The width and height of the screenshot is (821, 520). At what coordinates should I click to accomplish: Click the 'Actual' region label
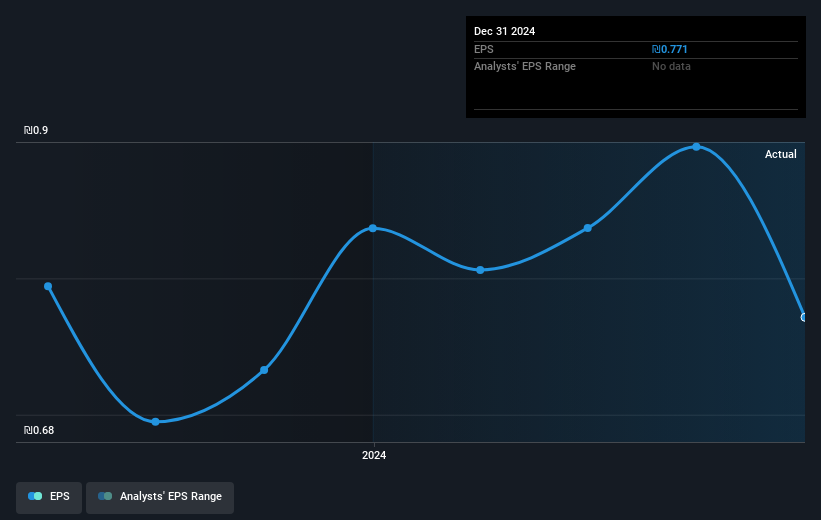point(781,154)
